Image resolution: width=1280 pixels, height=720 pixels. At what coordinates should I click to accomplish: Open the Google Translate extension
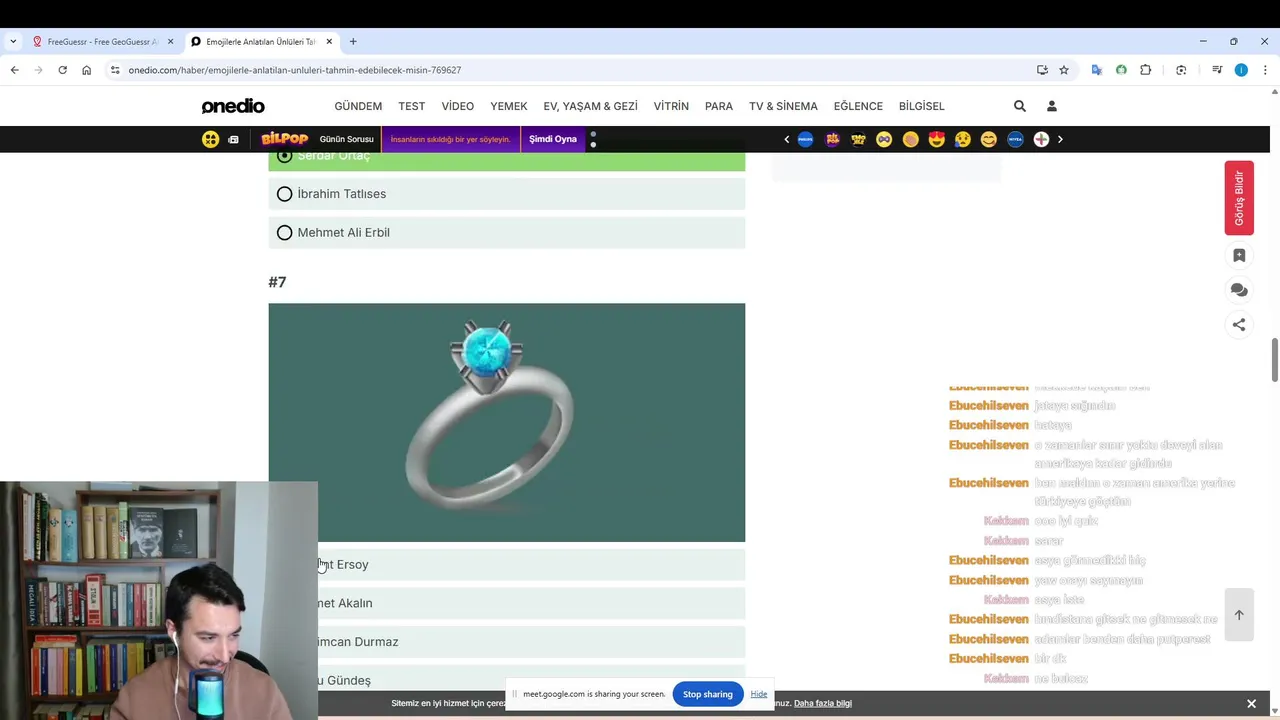(1096, 70)
